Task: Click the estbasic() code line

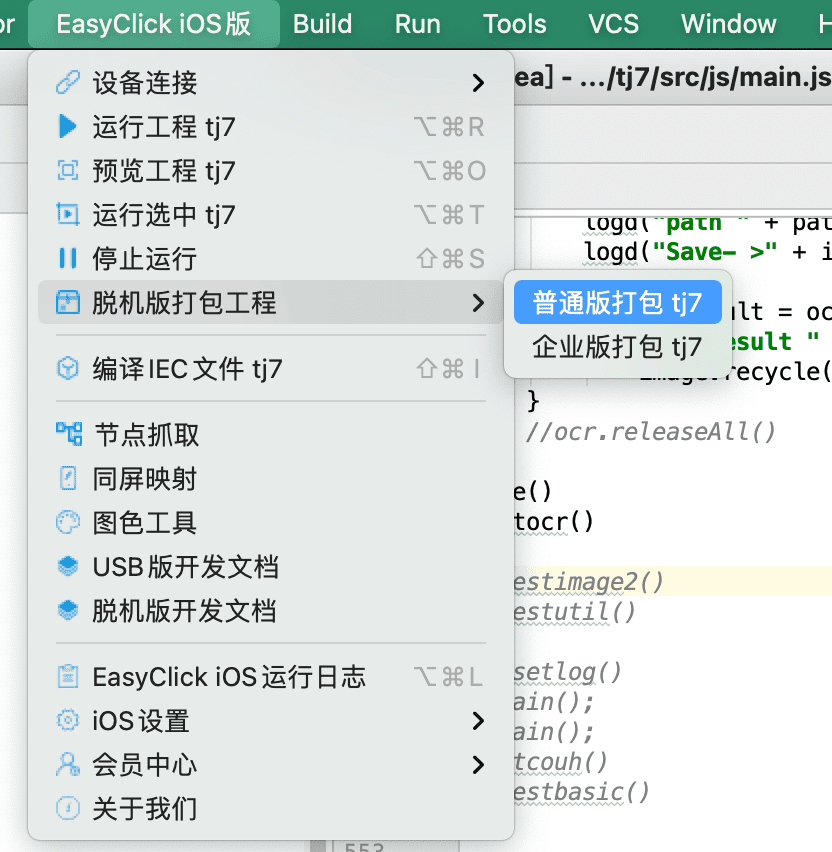Action: tap(582, 792)
